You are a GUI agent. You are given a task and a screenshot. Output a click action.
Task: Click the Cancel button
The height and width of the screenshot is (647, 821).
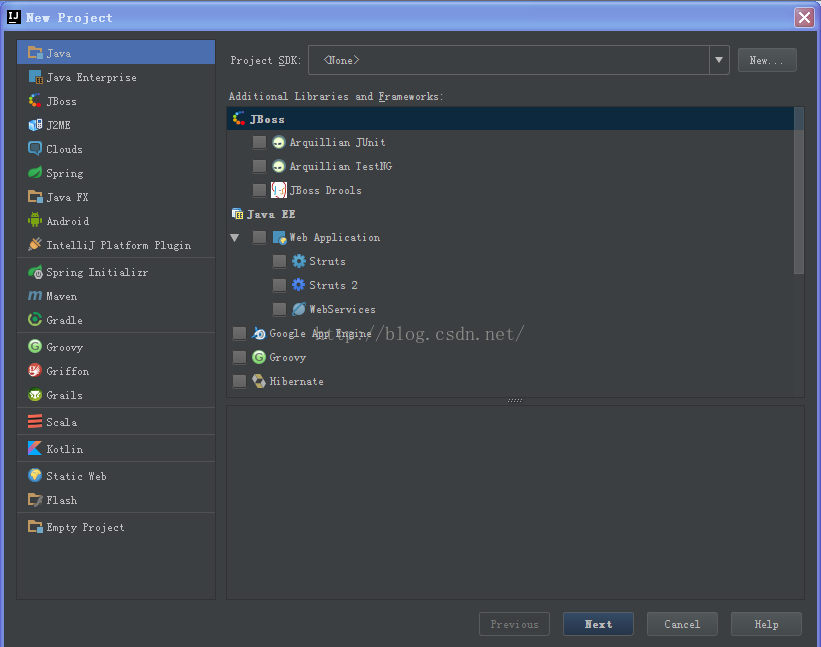(682, 624)
